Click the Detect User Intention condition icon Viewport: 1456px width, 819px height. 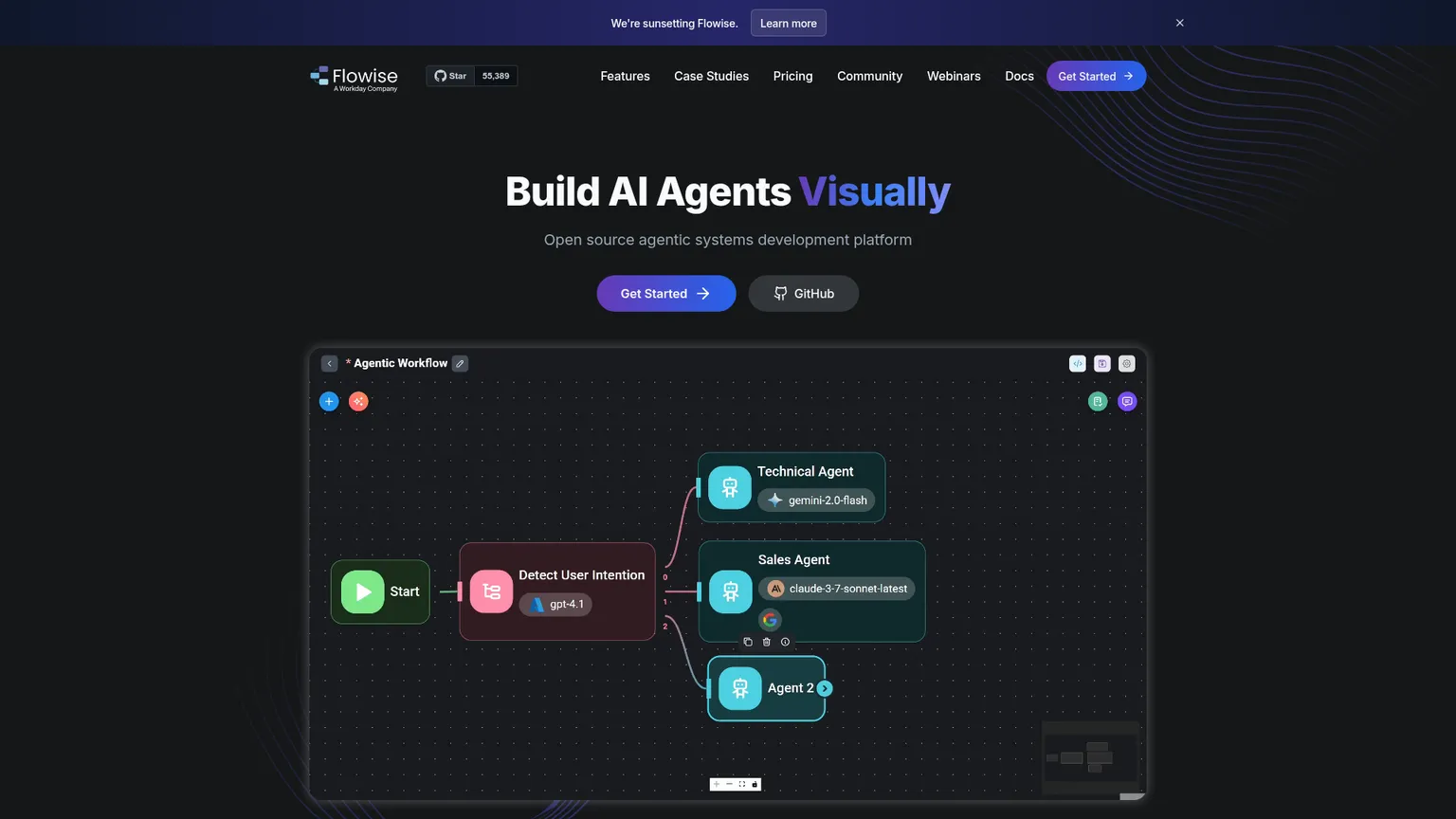(491, 591)
